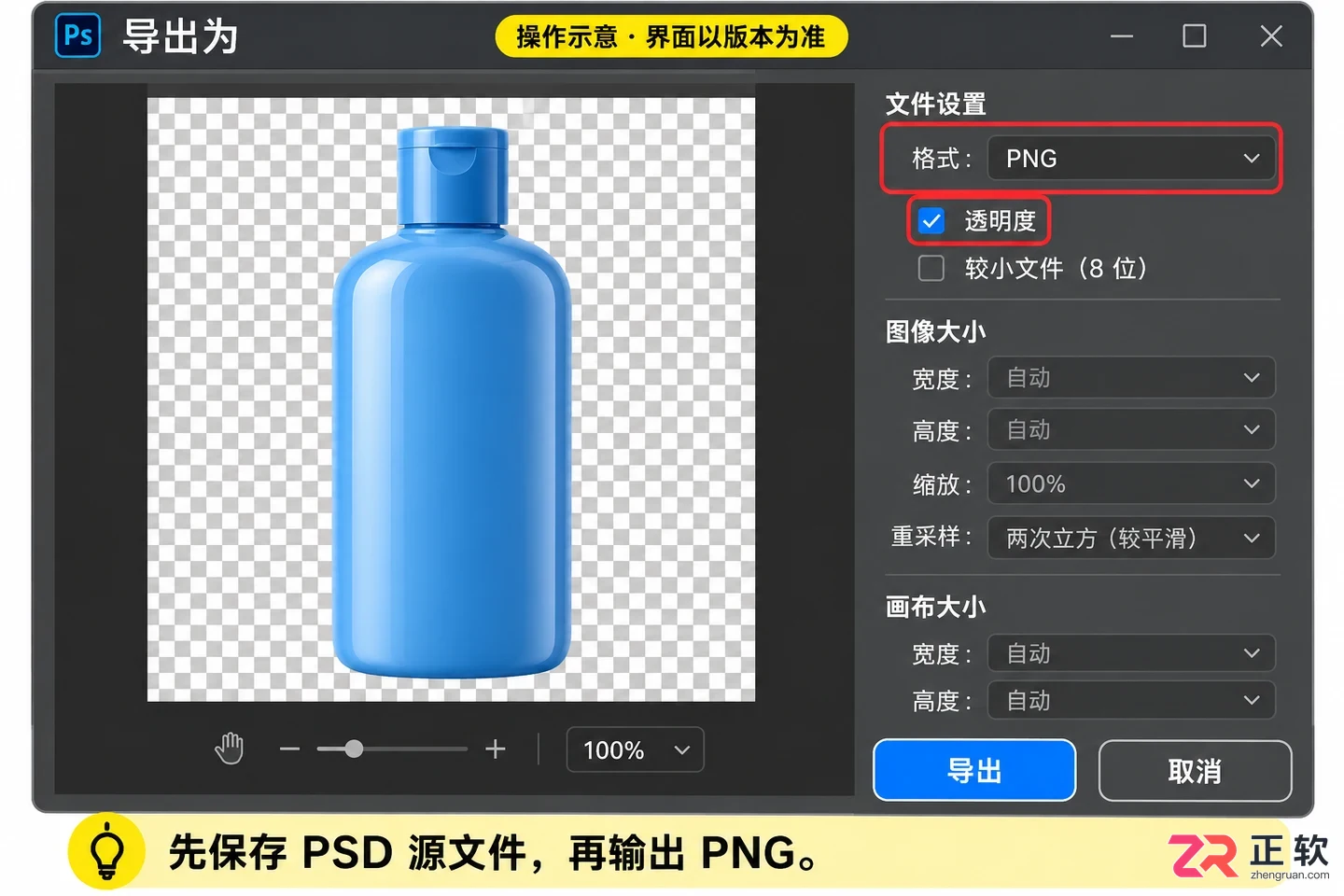
Task: Click the 取消 cancel button
Action: pyautogui.click(x=1195, y=771)
